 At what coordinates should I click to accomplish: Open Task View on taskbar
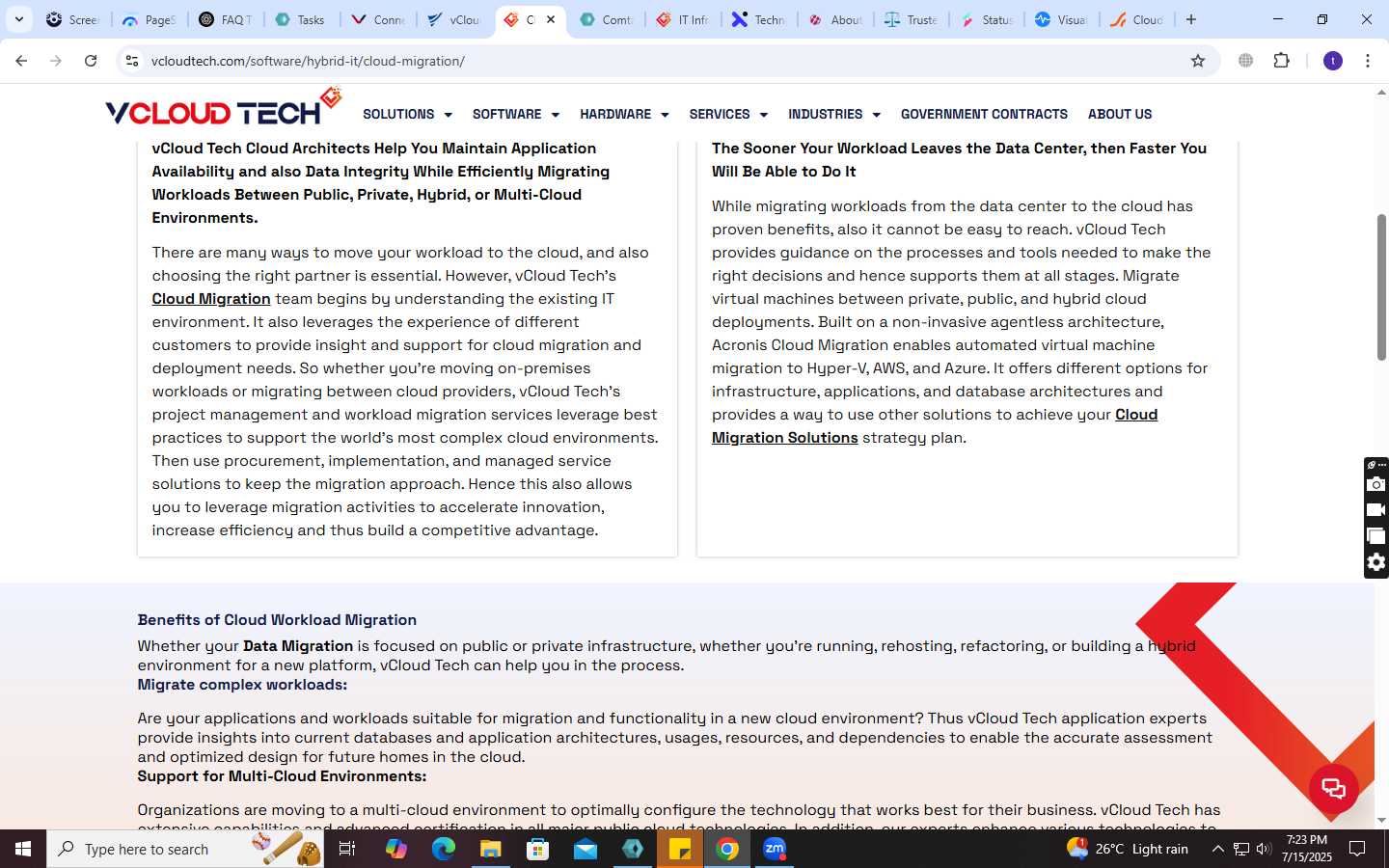347,849
